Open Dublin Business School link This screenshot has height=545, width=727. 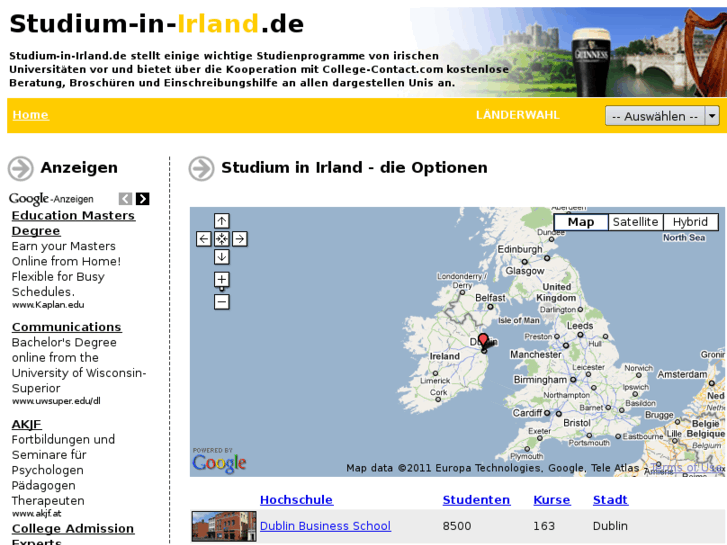[325, 526]
